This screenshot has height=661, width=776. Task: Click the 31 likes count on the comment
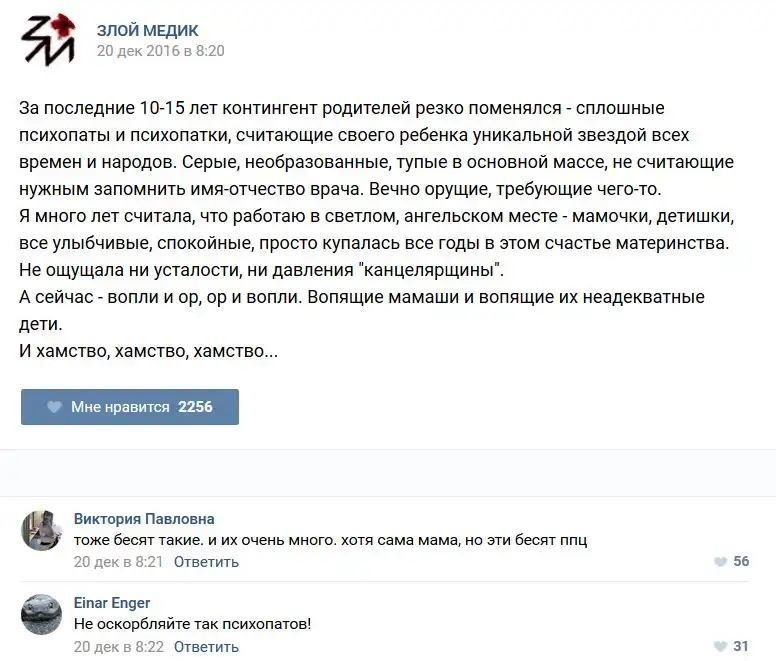(x=741, y=646)
